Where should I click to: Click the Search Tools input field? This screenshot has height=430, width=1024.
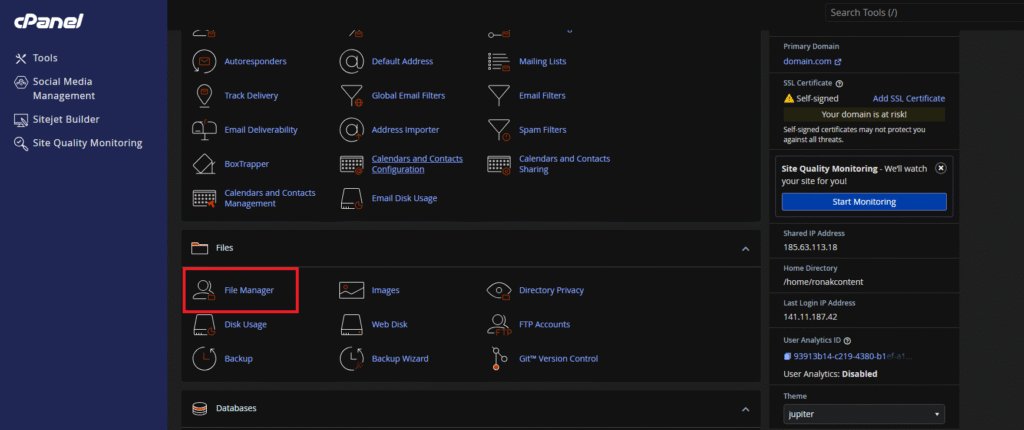pos(924,12)
